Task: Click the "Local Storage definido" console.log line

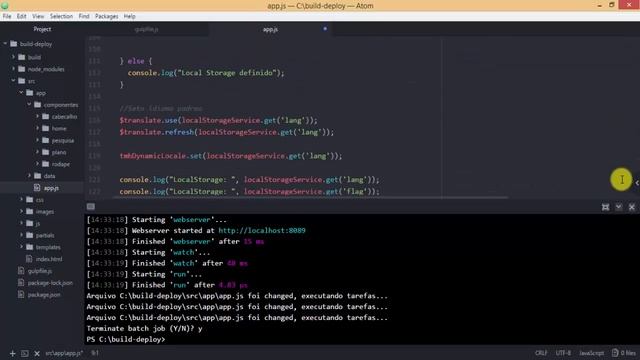Action: click(206, 73)
